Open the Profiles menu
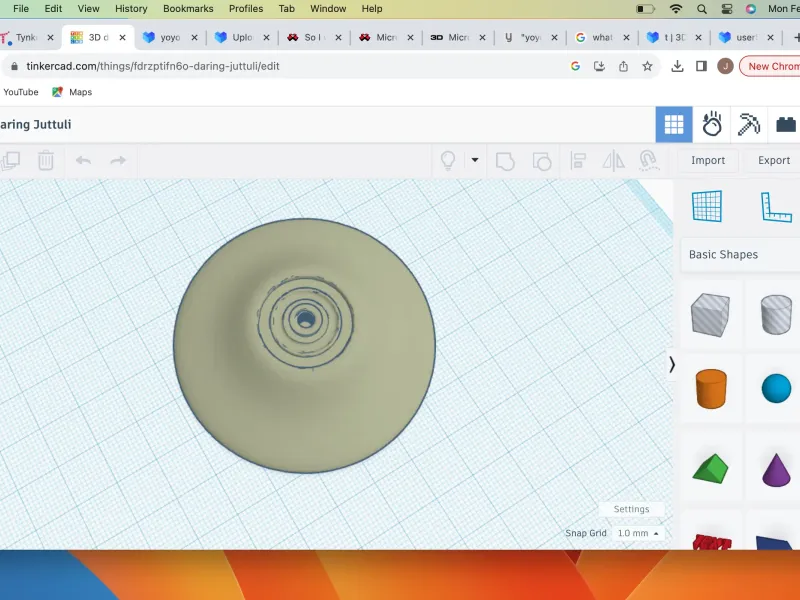 click(x=246, y=9)
